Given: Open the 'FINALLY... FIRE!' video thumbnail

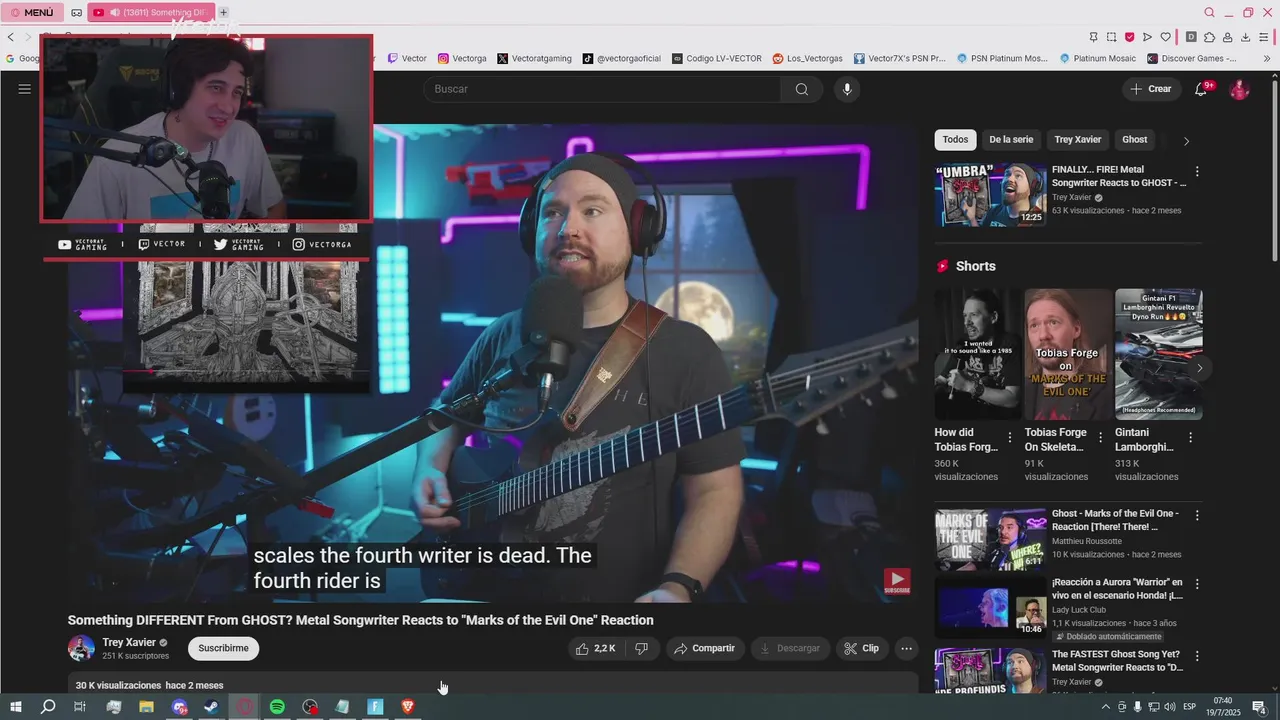Looking at the screenshot, I should 990,195.
